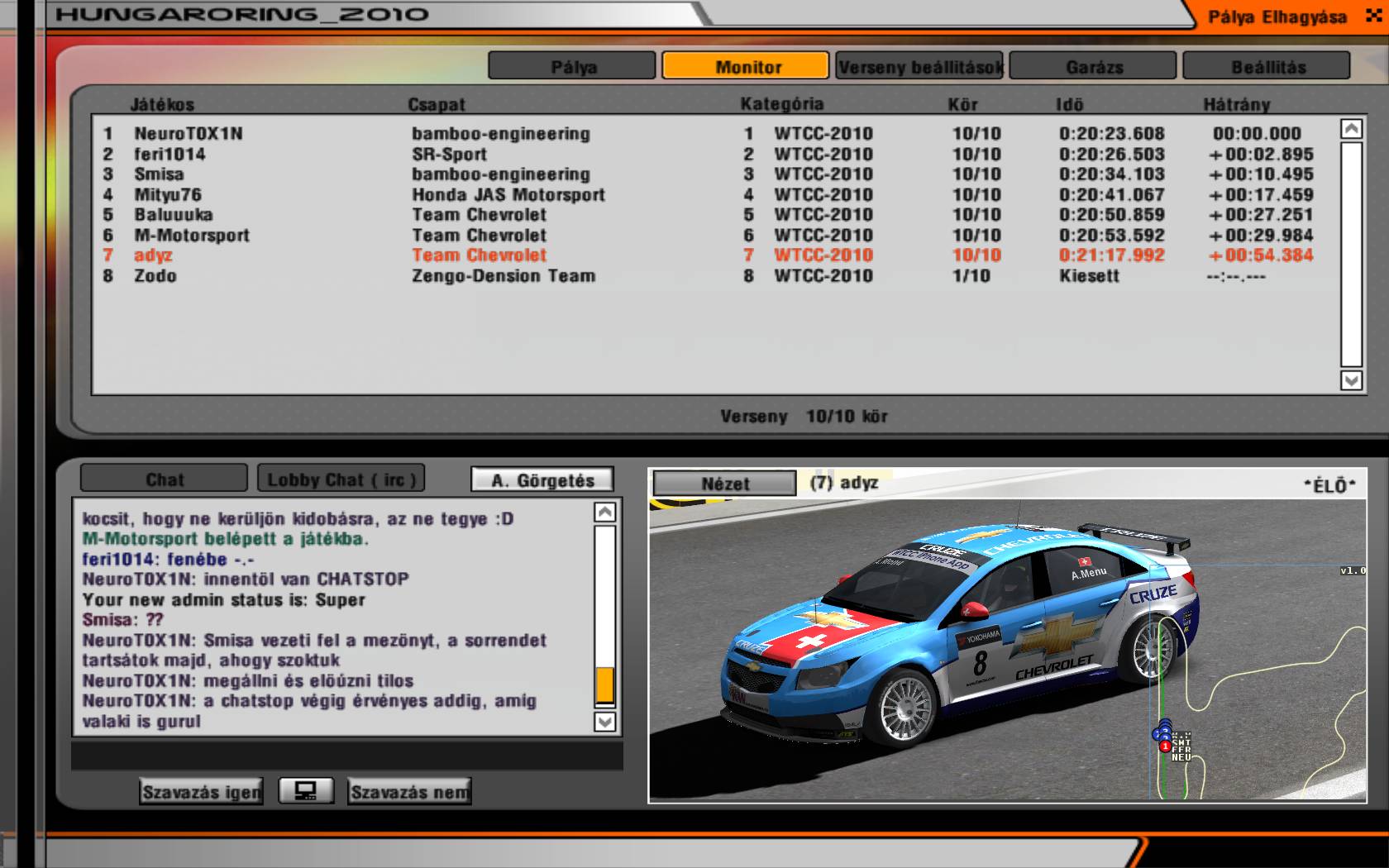Click Kategória column header
Viewport: 1389px width, 868px height.
coord(782,103)
